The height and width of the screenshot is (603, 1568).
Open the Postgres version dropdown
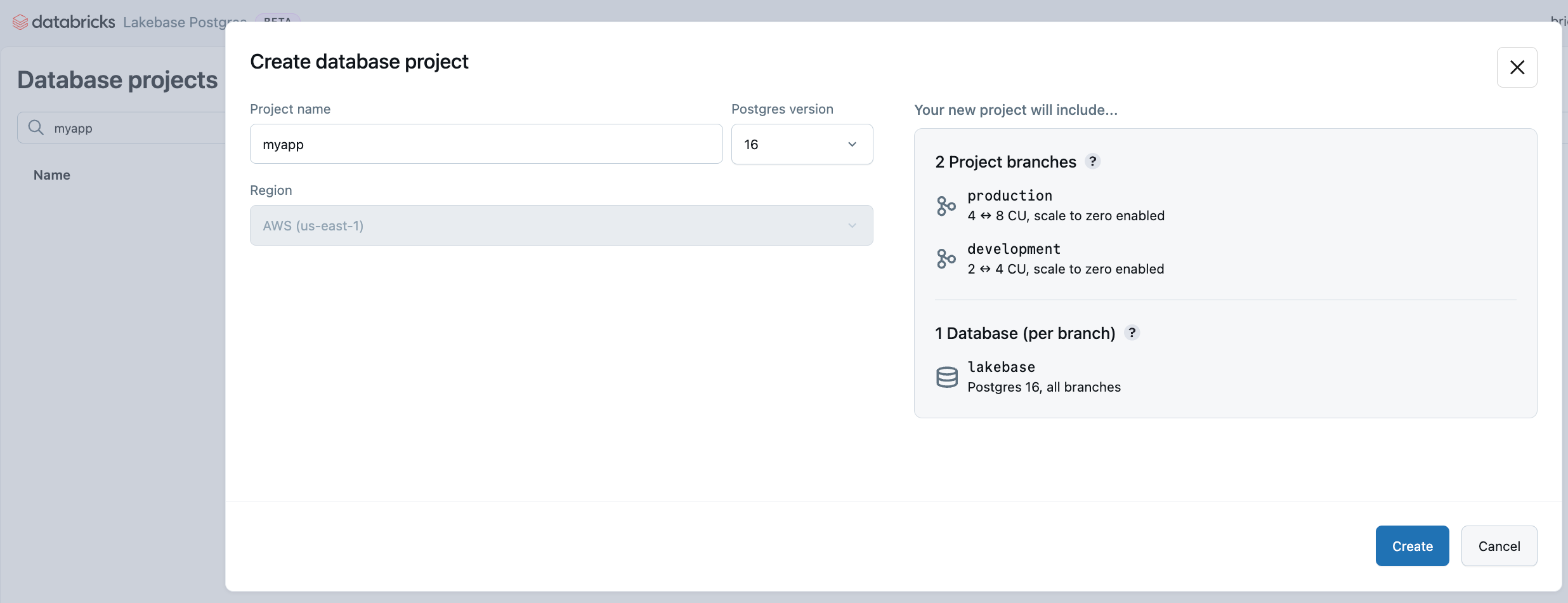tap(802, 144)
